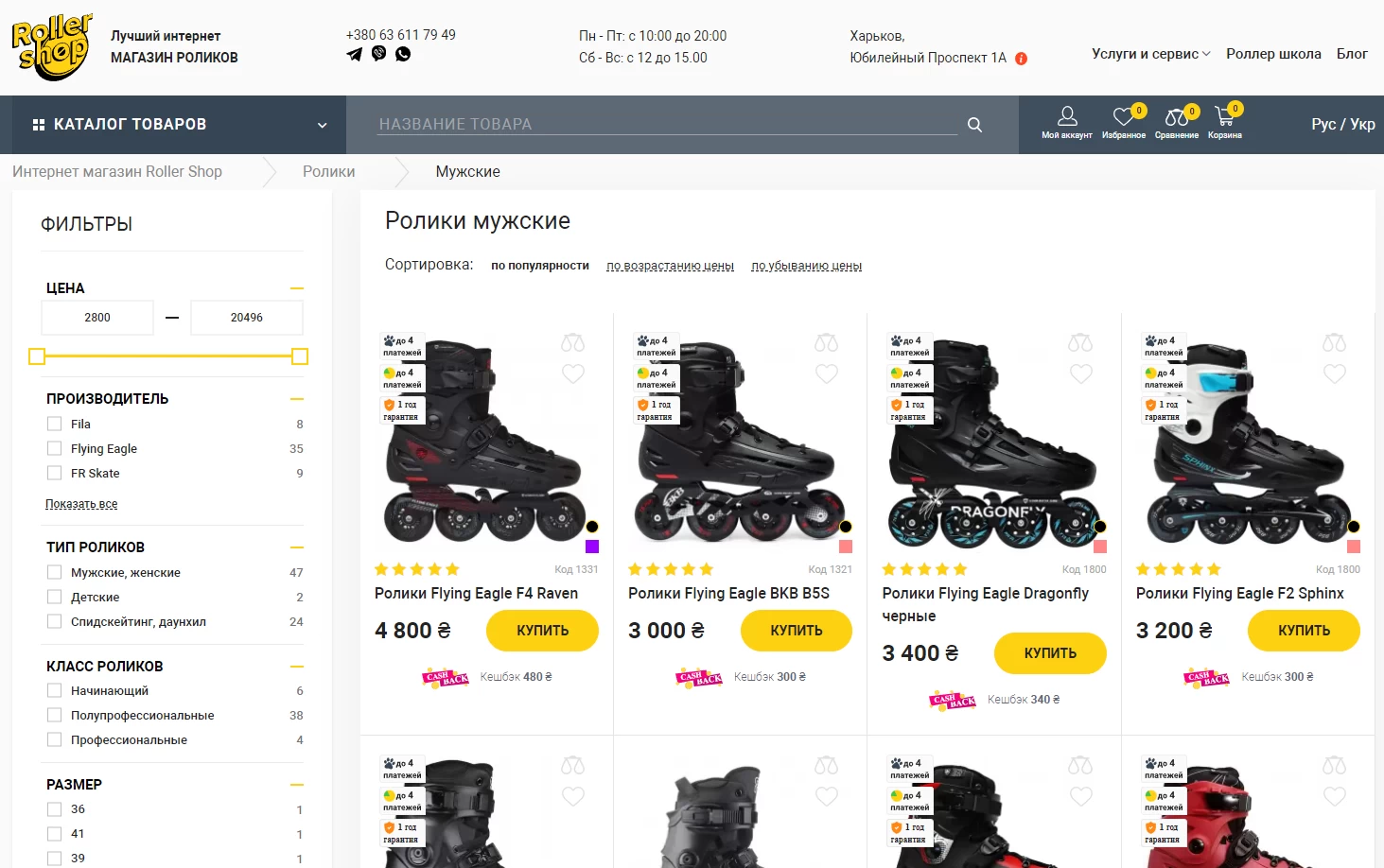Go to the Блог menu item
1384x868 pixels.
[x=1352, y=54]
